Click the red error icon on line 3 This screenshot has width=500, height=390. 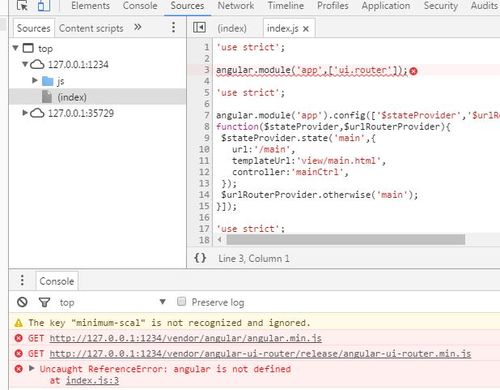click(413, 71)
